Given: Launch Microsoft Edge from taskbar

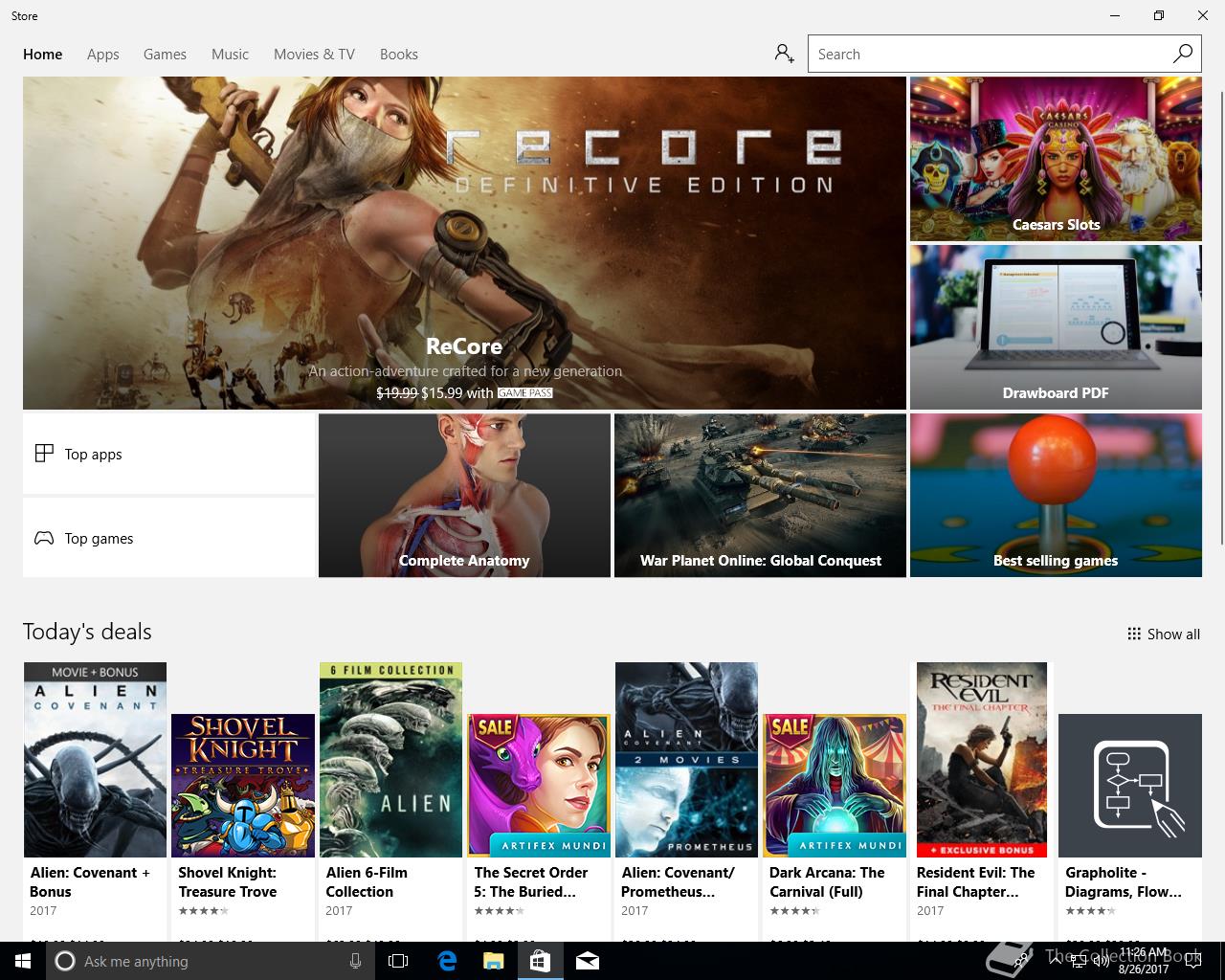Looking at the screenshot, I should point(447,961).
